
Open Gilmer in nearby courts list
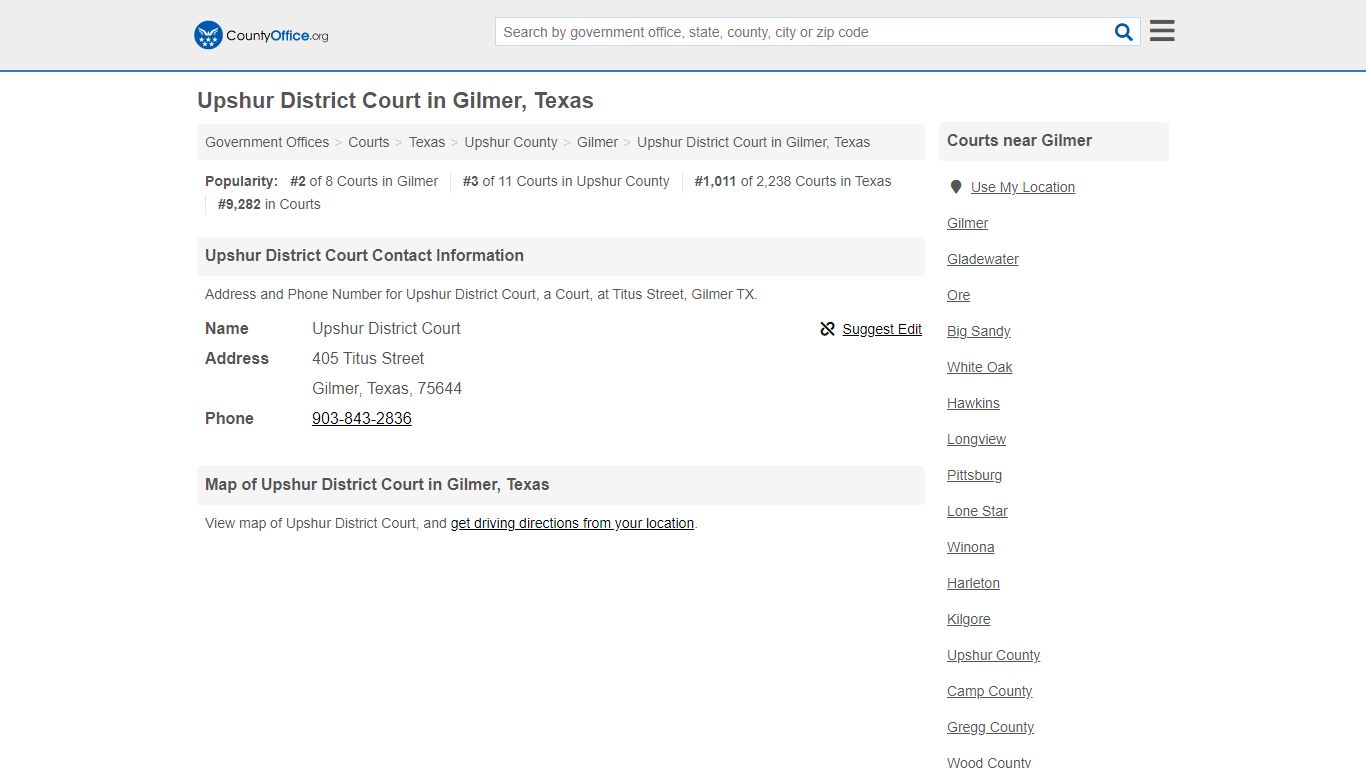[968, 223]
